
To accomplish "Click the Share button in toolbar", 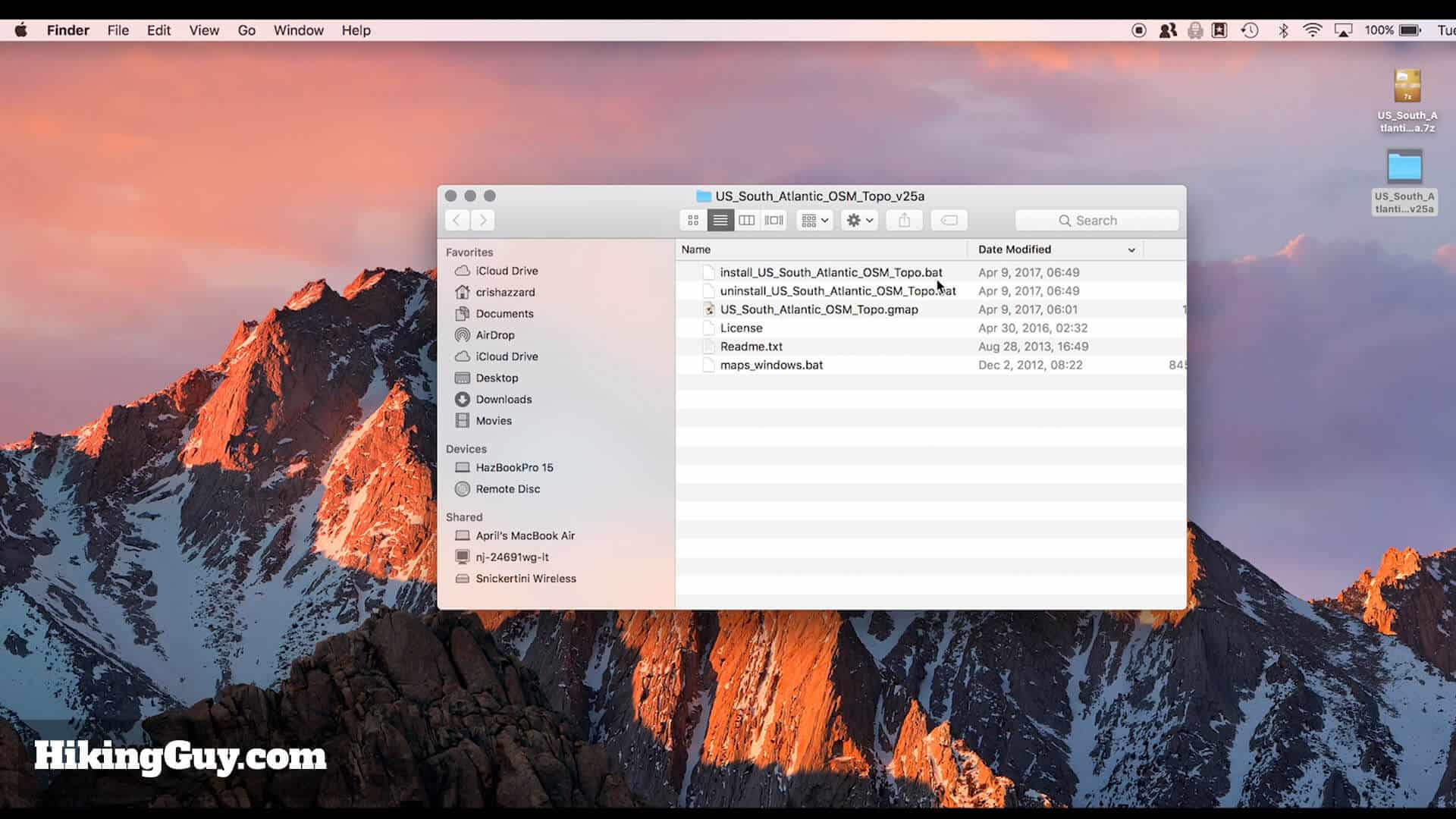I will tap(904, 221).
